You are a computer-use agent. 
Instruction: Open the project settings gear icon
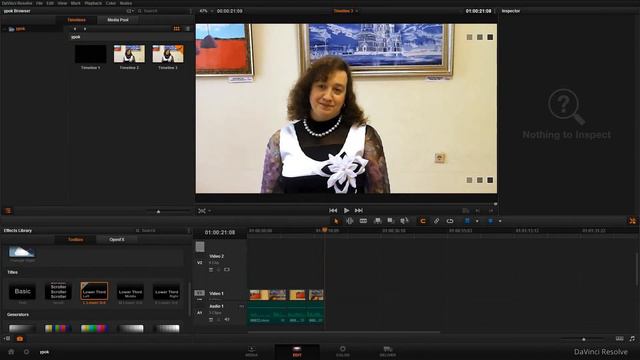point(27,351)
